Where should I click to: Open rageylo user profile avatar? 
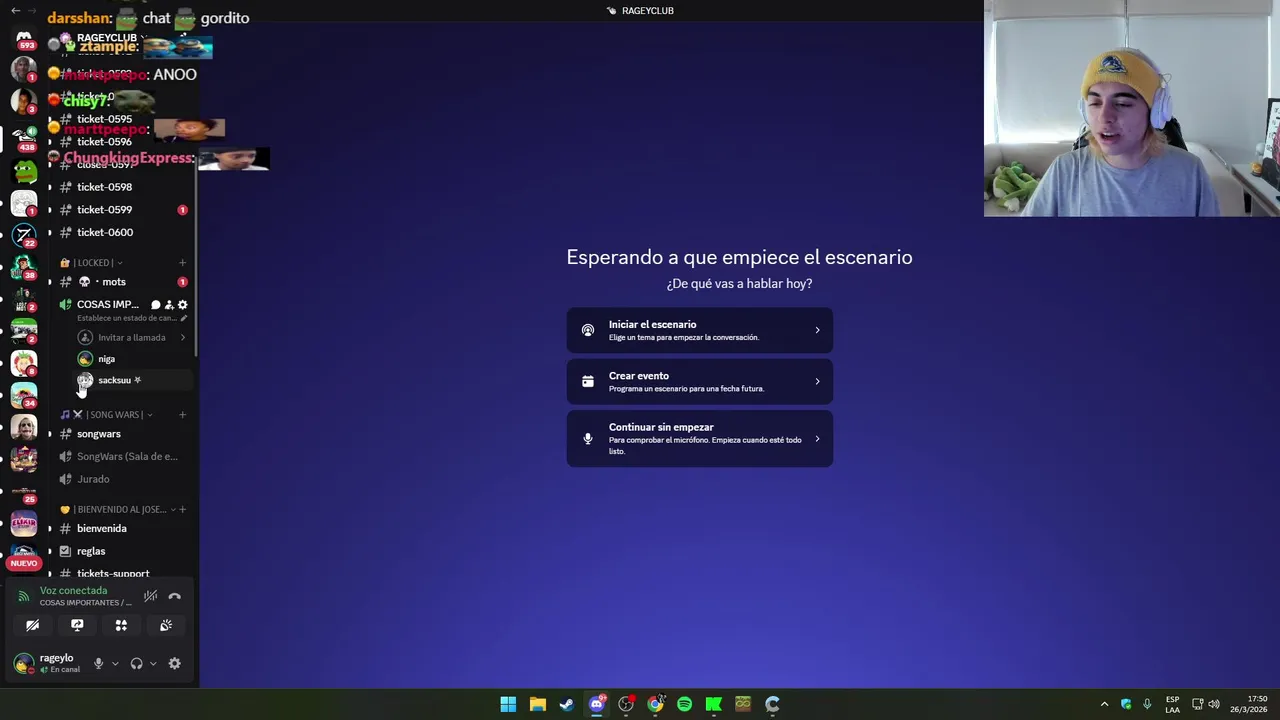(22, 664)
